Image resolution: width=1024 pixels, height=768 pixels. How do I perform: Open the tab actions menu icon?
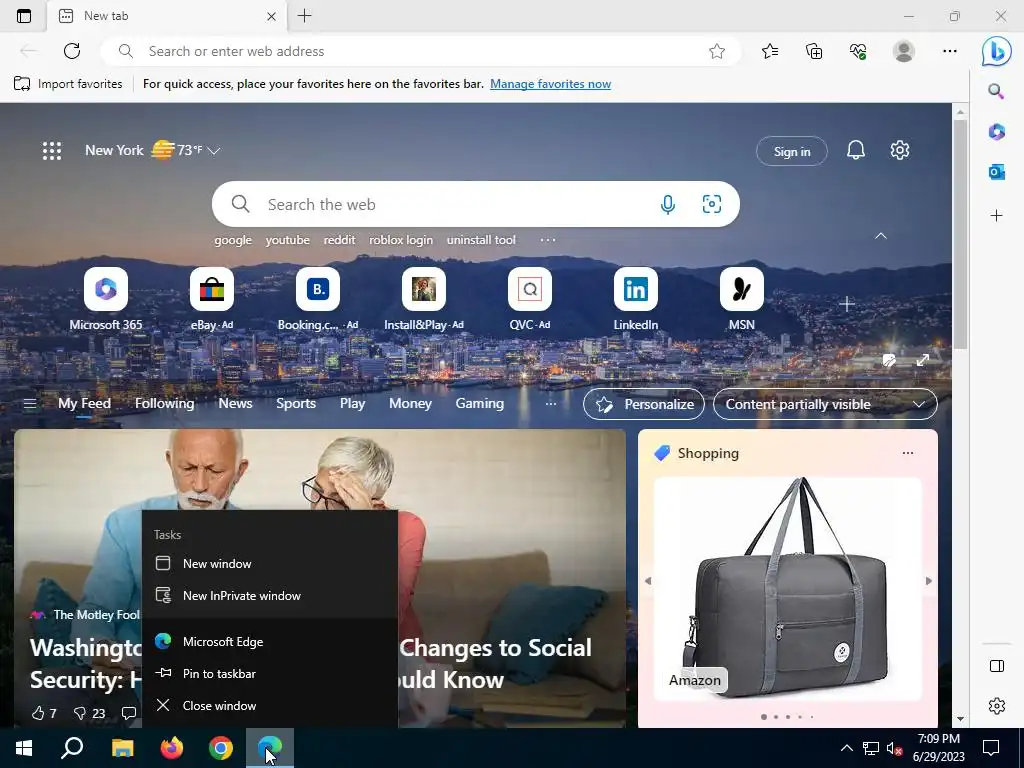(x=24, y=16)
